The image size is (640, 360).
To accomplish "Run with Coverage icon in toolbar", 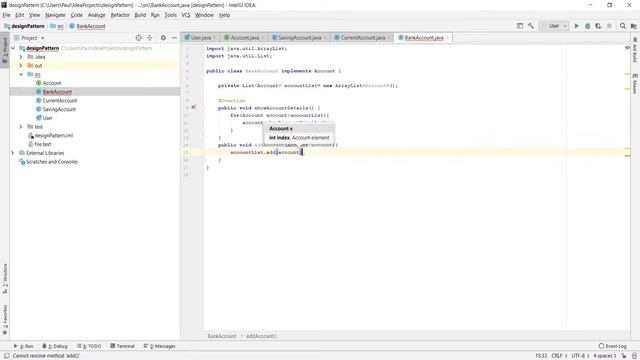I will pos(598,26).
